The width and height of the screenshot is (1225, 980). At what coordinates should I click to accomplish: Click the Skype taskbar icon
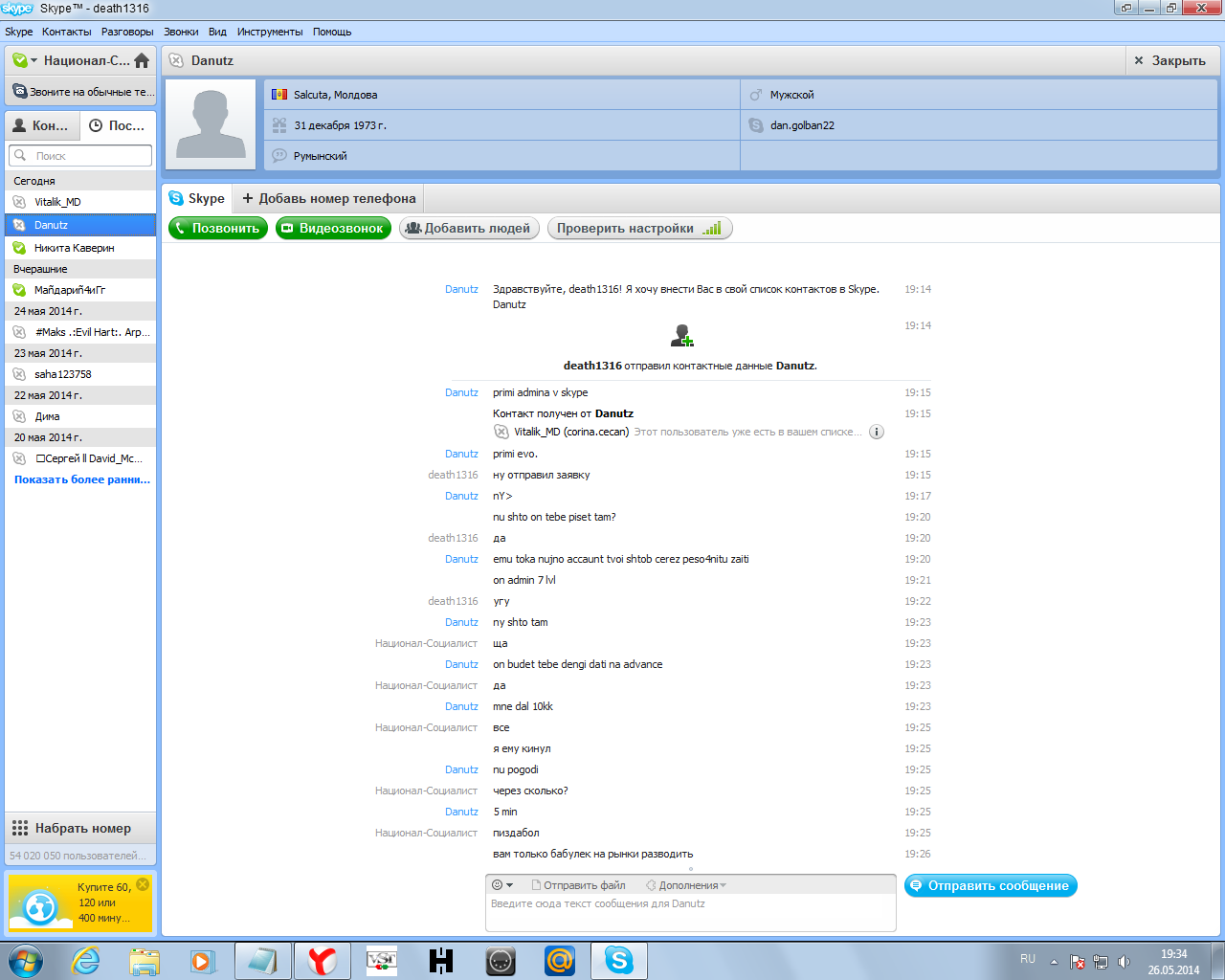tap(619, 961)
